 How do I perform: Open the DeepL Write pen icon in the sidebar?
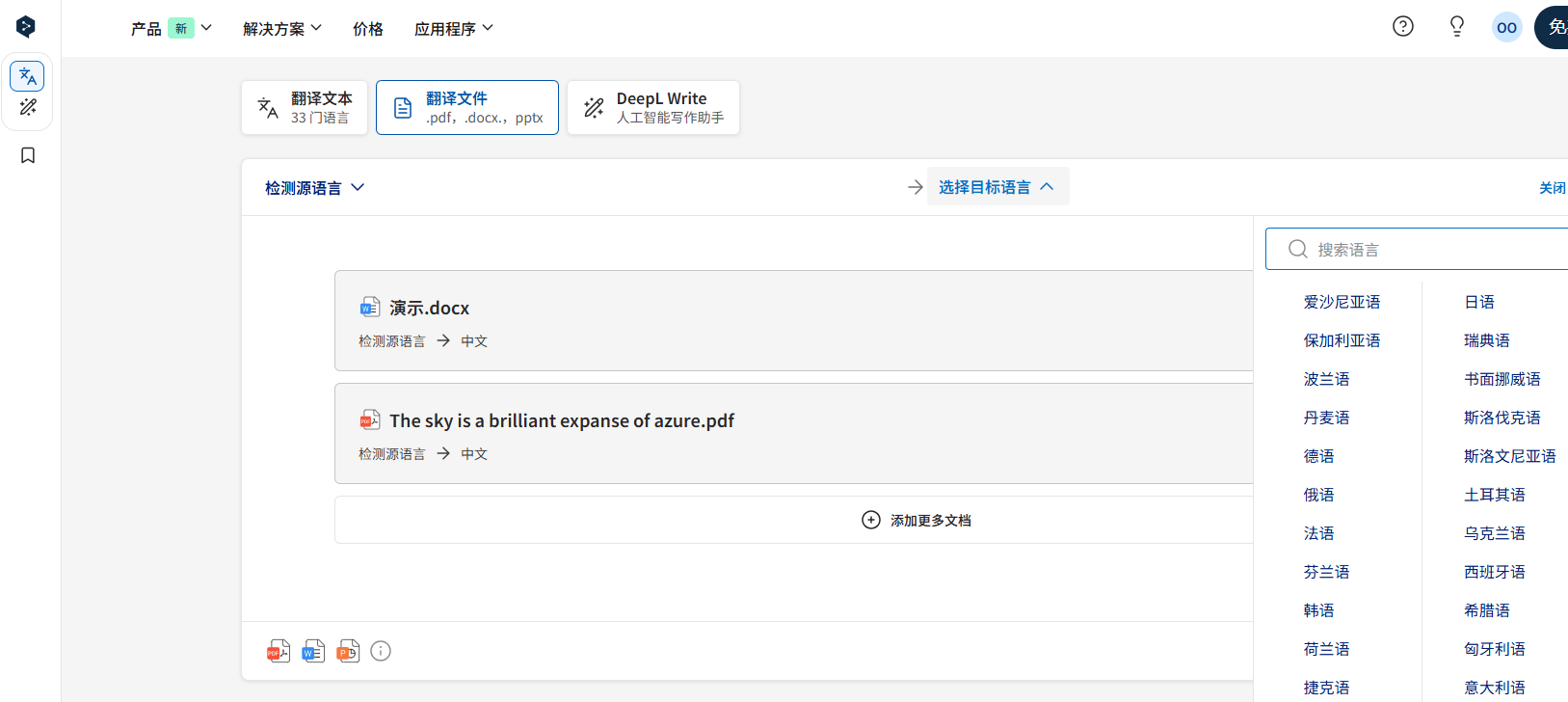[x=27, y=107]
